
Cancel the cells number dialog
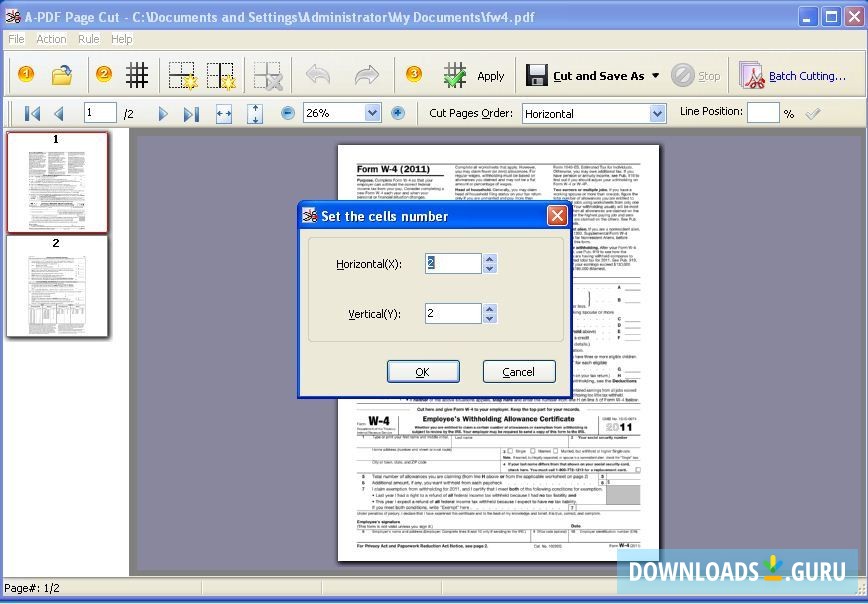coord(519,371)
